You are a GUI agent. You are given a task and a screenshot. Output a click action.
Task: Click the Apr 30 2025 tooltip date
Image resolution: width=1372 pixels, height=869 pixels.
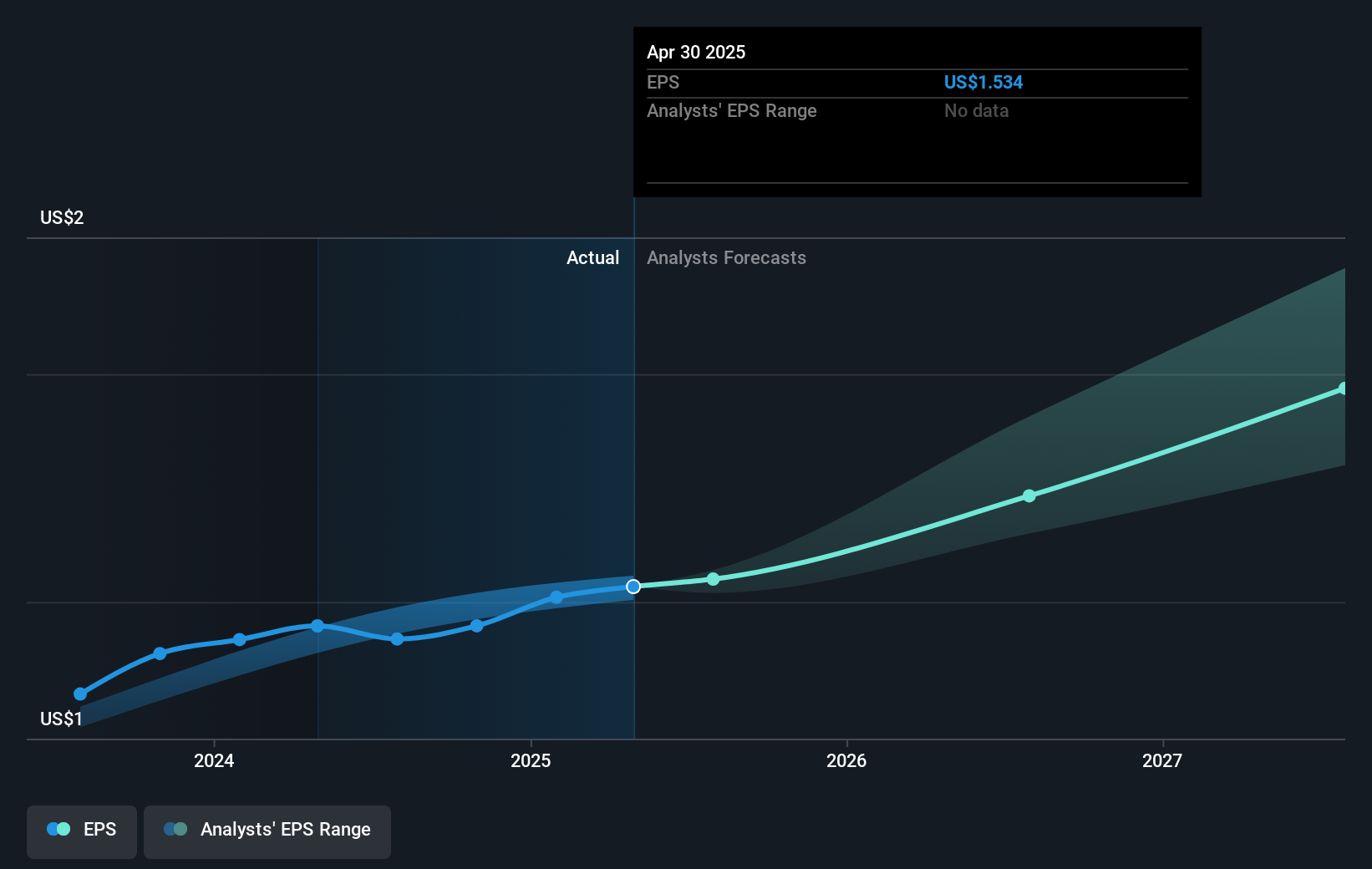[696, 53]
